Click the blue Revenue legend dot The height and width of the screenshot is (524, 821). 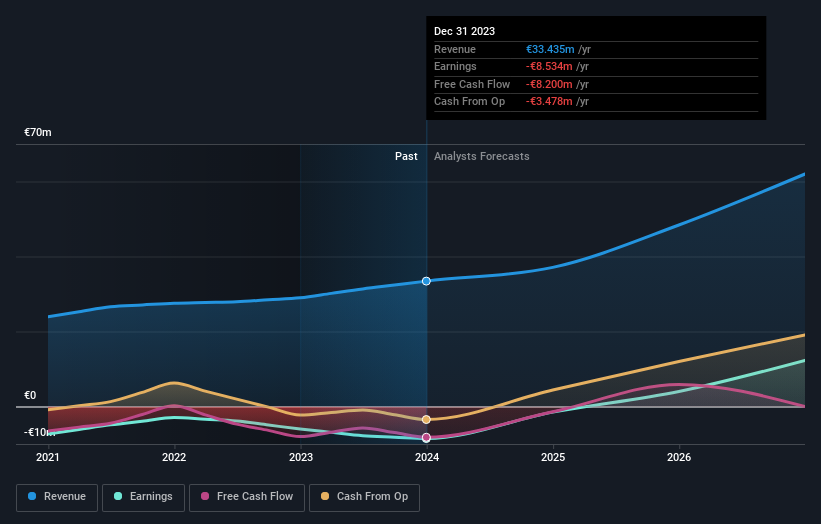pyautogui.click(x=32, y=496)
